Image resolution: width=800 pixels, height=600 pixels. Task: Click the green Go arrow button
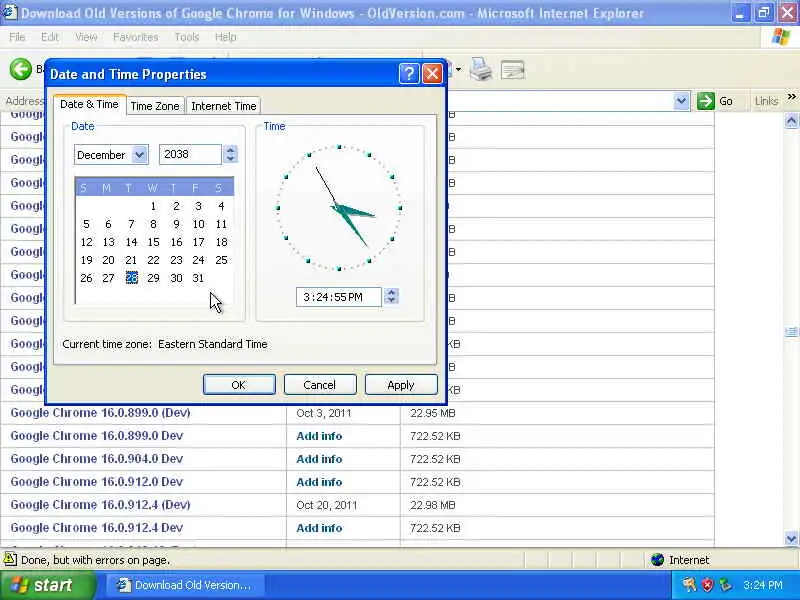(706, 101)
